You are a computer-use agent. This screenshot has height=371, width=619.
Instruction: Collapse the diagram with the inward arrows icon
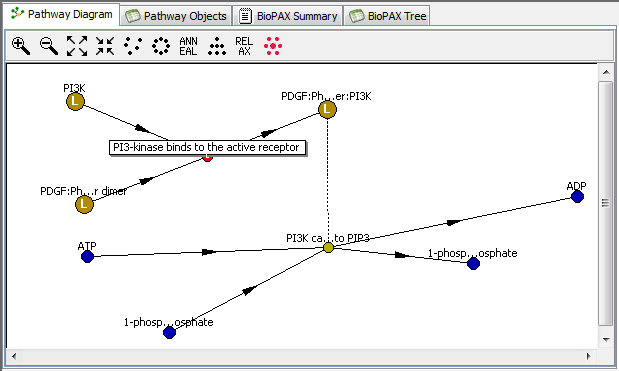(x=105, y=46)
